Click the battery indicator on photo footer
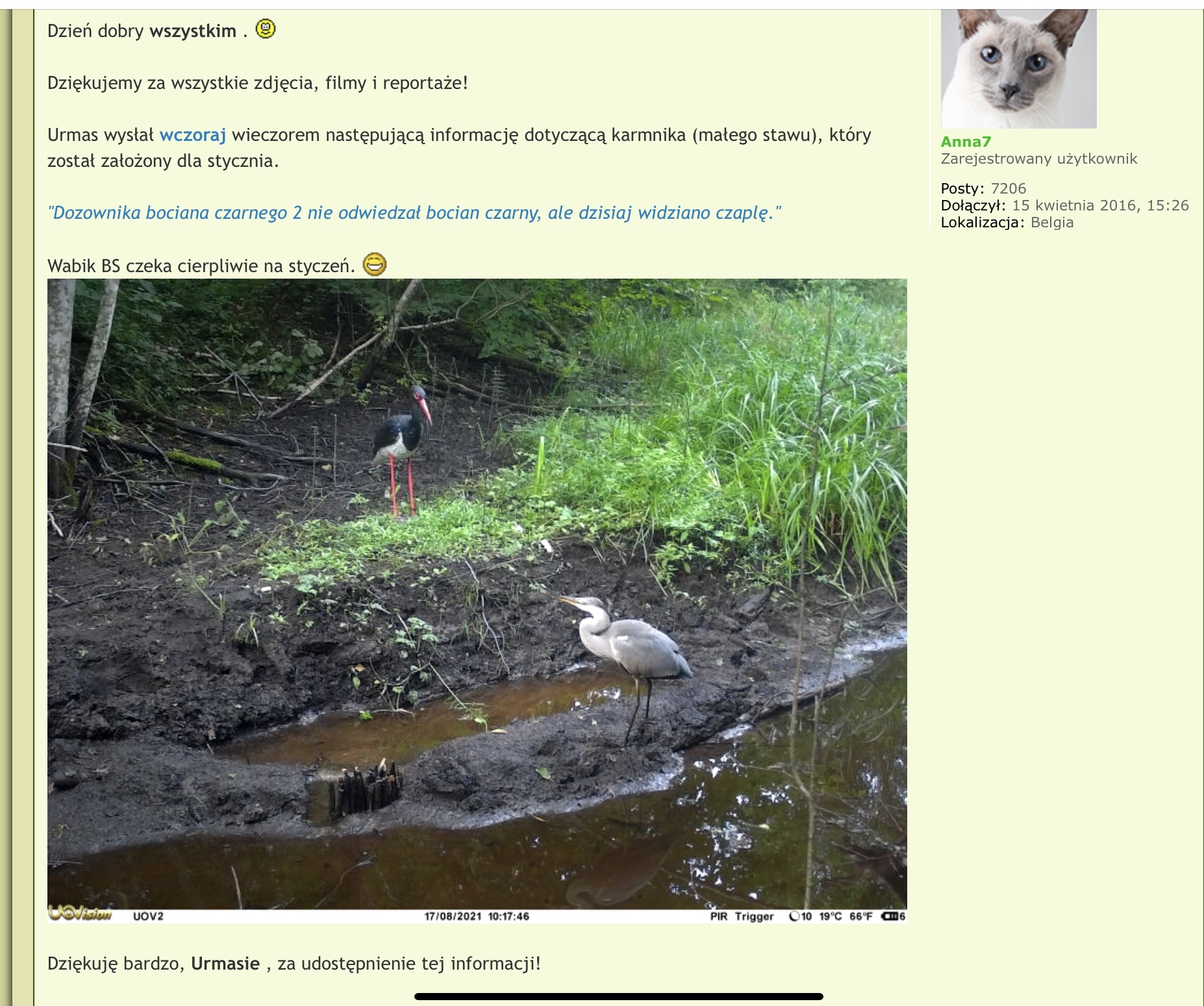 pos(893,916)
